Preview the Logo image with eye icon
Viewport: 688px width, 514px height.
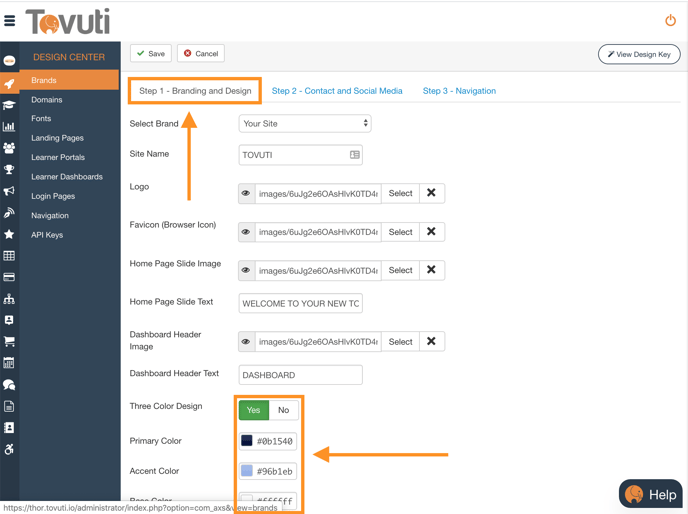[x=246, y=193]
